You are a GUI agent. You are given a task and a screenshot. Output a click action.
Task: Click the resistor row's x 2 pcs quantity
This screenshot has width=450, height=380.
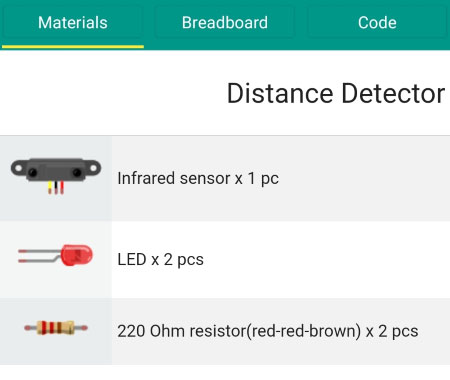click(x=392, y=331)
